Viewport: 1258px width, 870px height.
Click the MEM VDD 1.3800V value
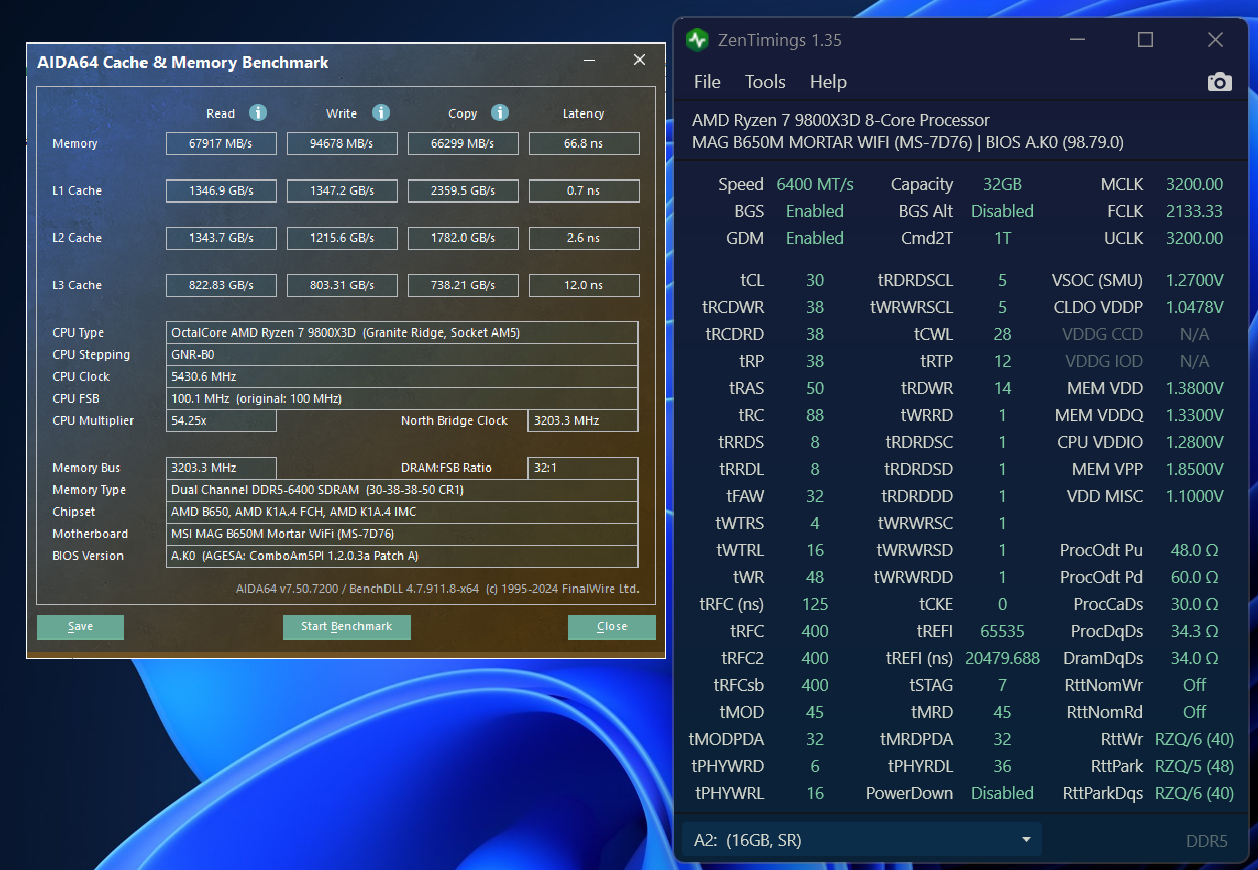[1194, 388]
